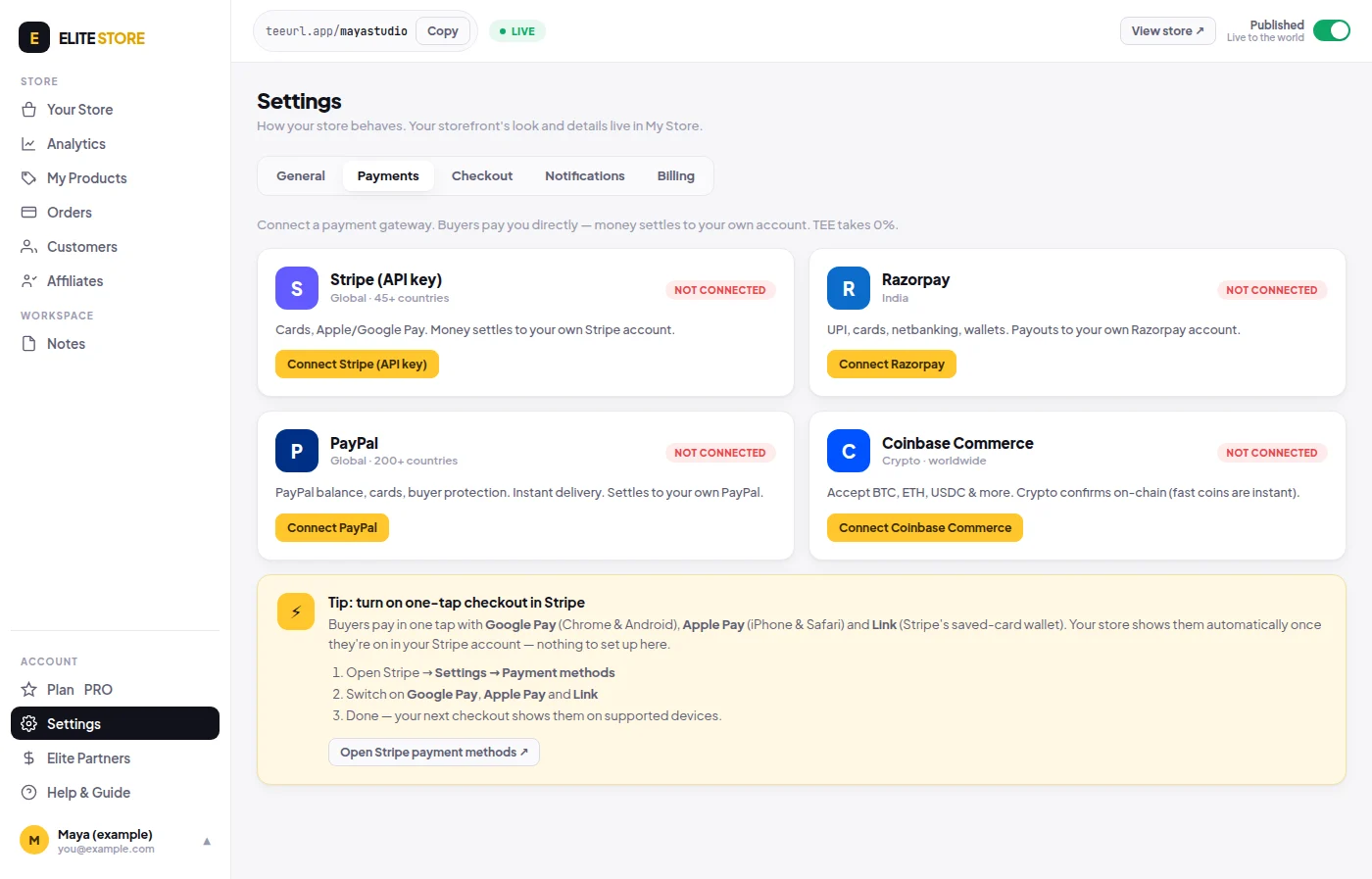
Task: Click Connect PayPal button
Action: (x=332, y=527)
